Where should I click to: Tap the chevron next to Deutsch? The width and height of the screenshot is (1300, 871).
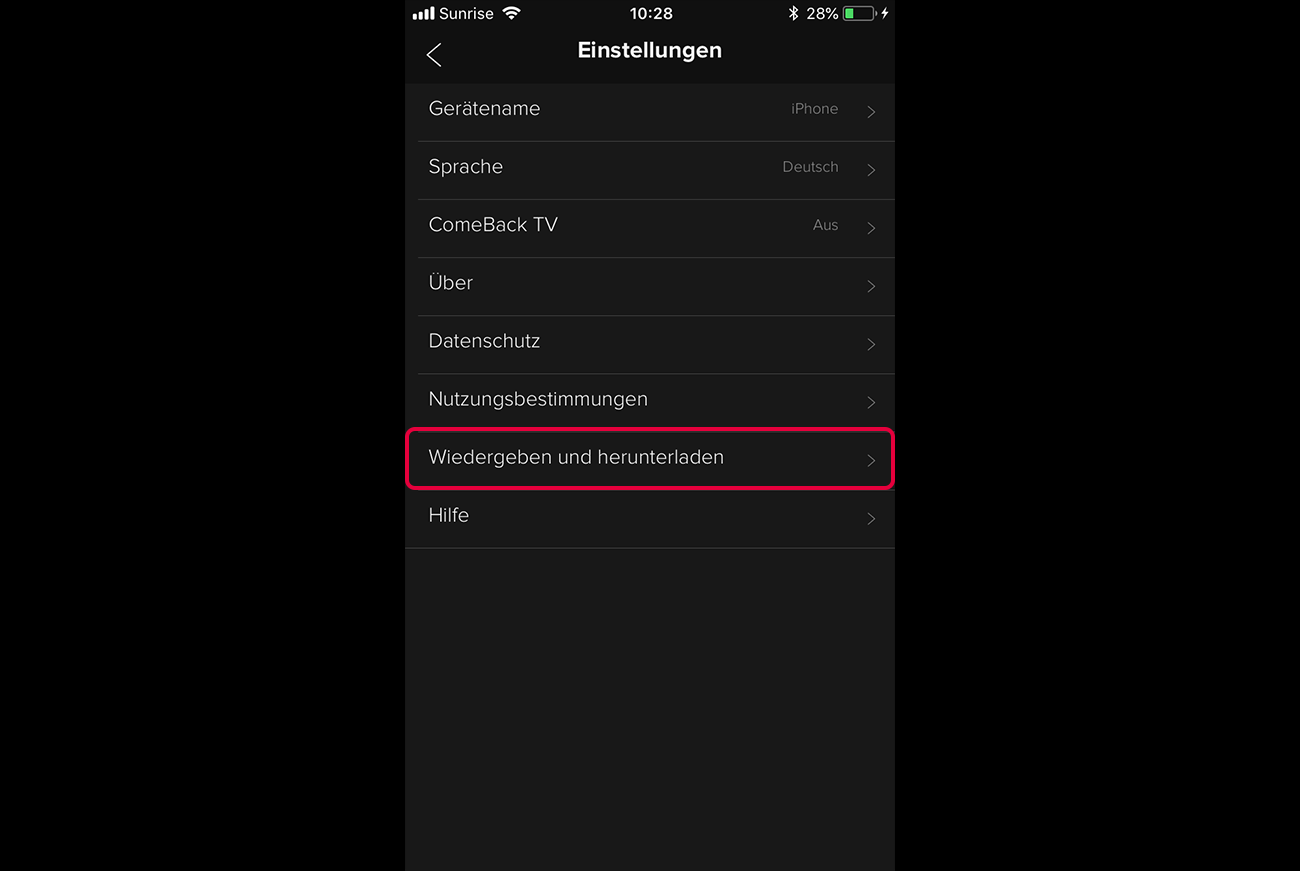pyautogui.click(x=871, y=170)
